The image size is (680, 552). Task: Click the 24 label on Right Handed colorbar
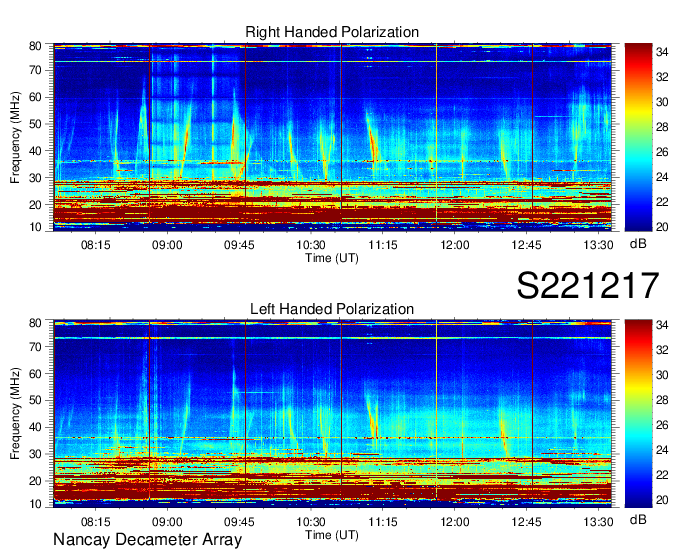click(662, 177)
